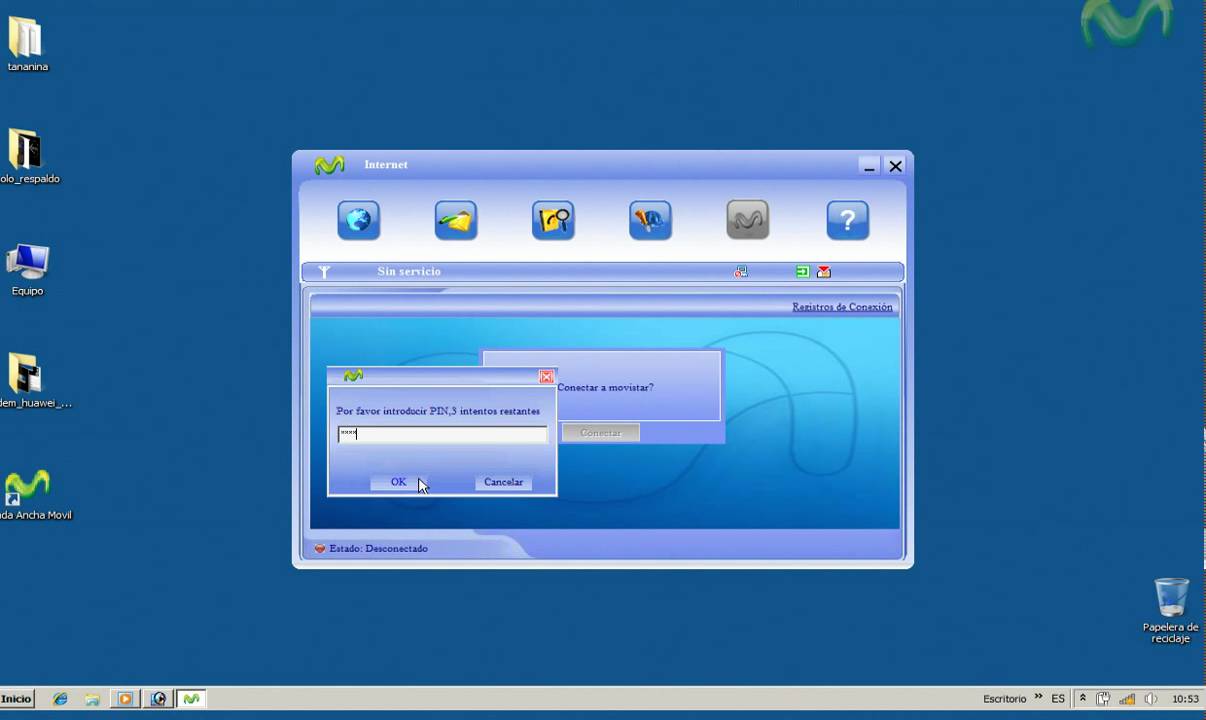Click the gray Movistar logo button

point(748,220)
